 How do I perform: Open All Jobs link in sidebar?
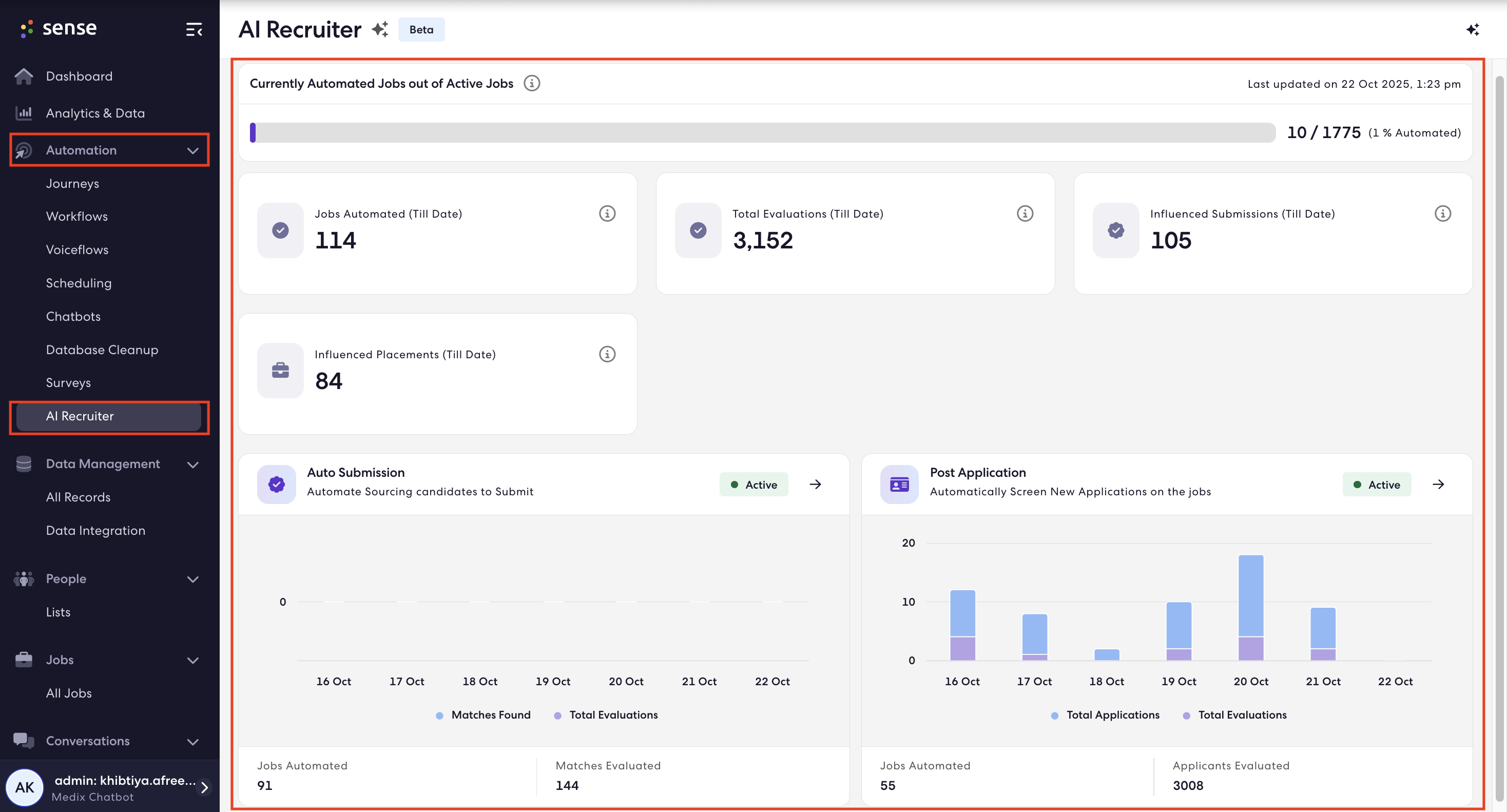[69, 693]
